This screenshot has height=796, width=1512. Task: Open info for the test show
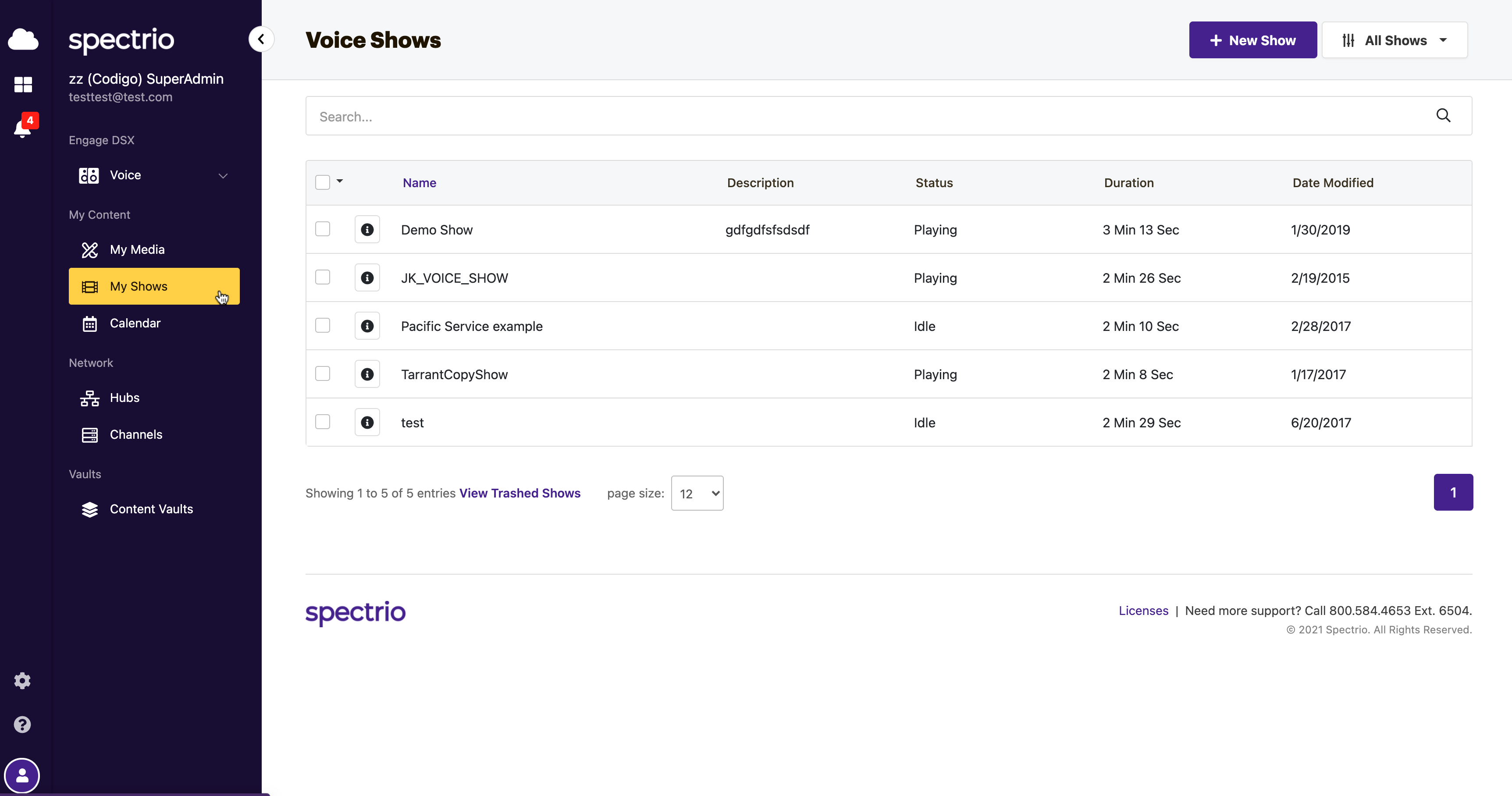pos(367,422)
